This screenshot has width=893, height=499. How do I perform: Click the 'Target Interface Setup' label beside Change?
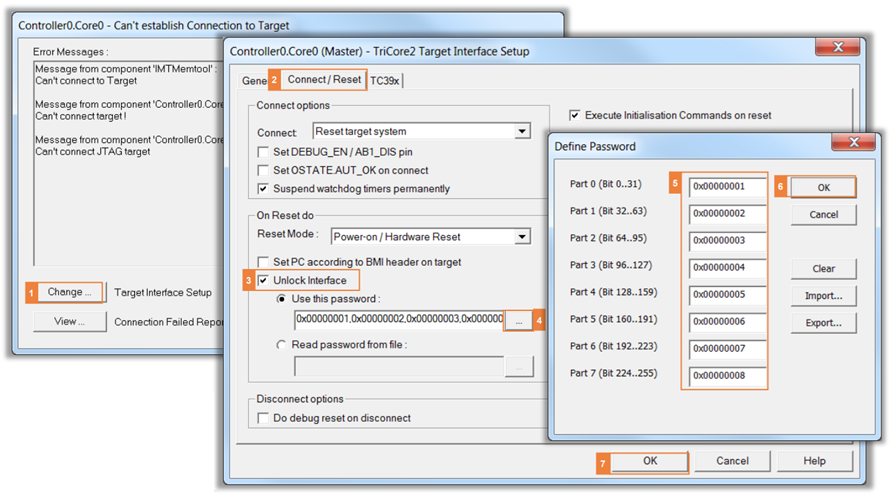tap(163, 293)
